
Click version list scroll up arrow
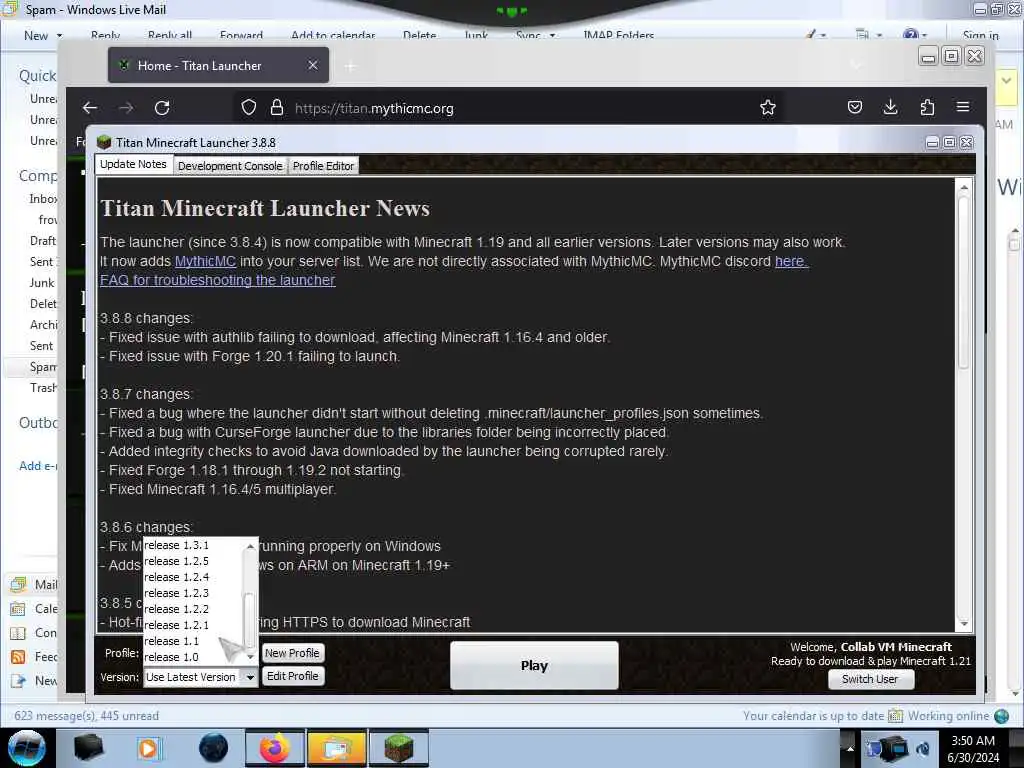tap(250, 546)
